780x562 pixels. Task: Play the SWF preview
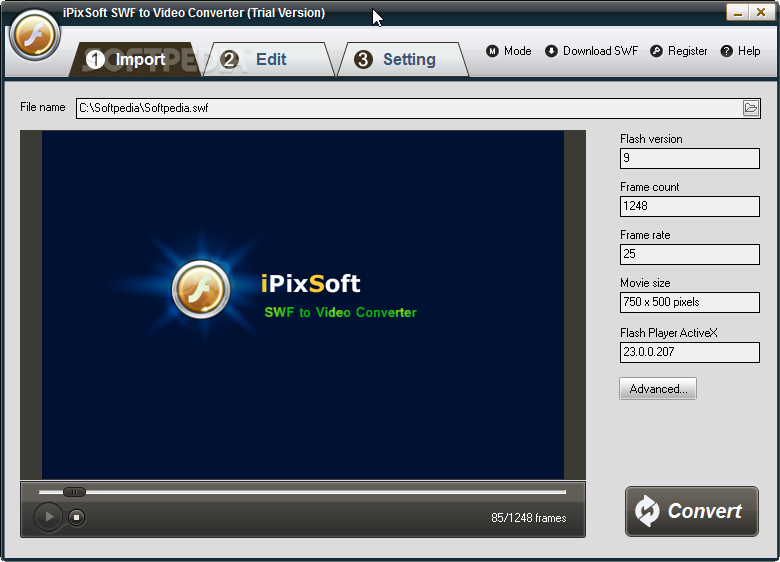coord(48,517)
